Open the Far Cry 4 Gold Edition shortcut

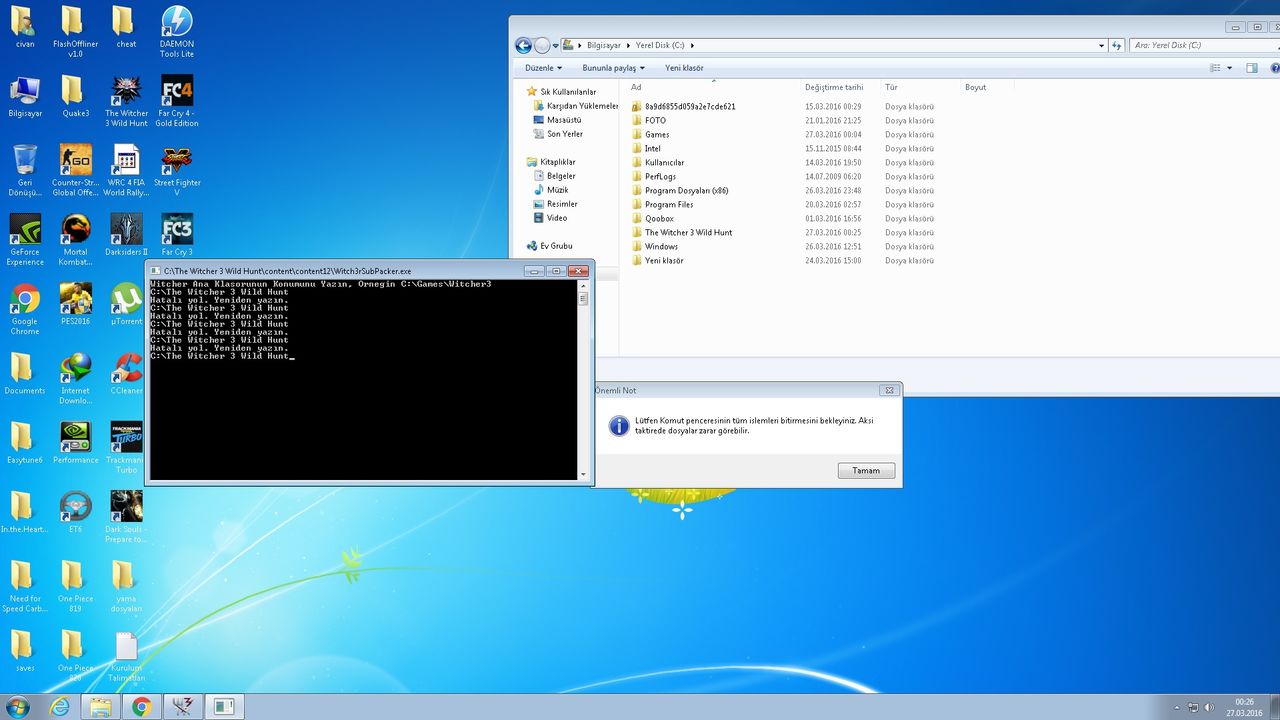177,101
